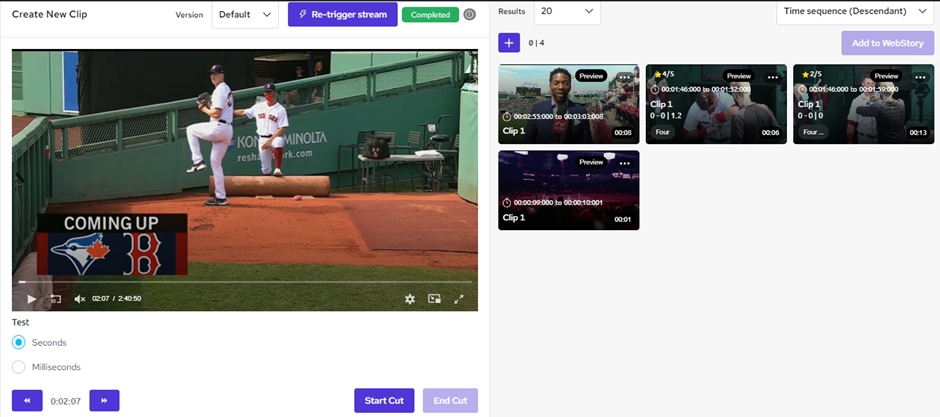Rewind the video 10 seconds
This screenshot has height=417, width=940.
(55, 298)
